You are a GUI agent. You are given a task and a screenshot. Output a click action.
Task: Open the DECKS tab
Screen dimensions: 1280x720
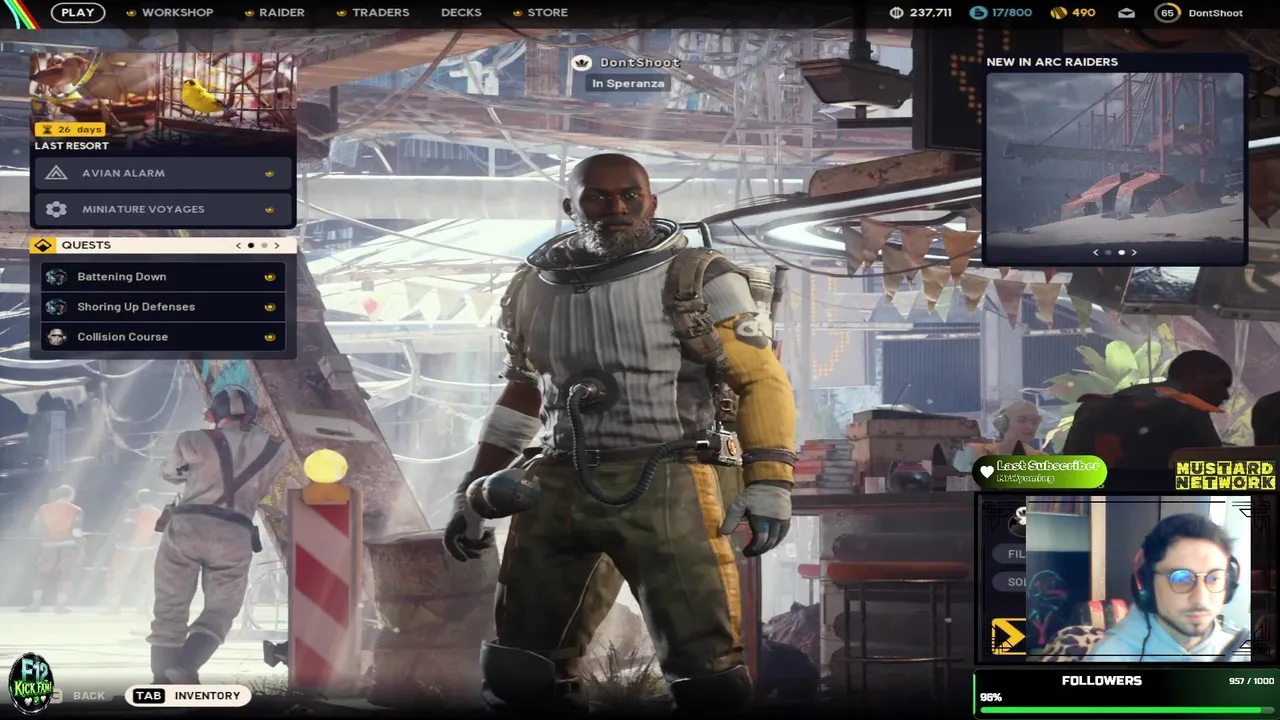(x=461, y=13)
